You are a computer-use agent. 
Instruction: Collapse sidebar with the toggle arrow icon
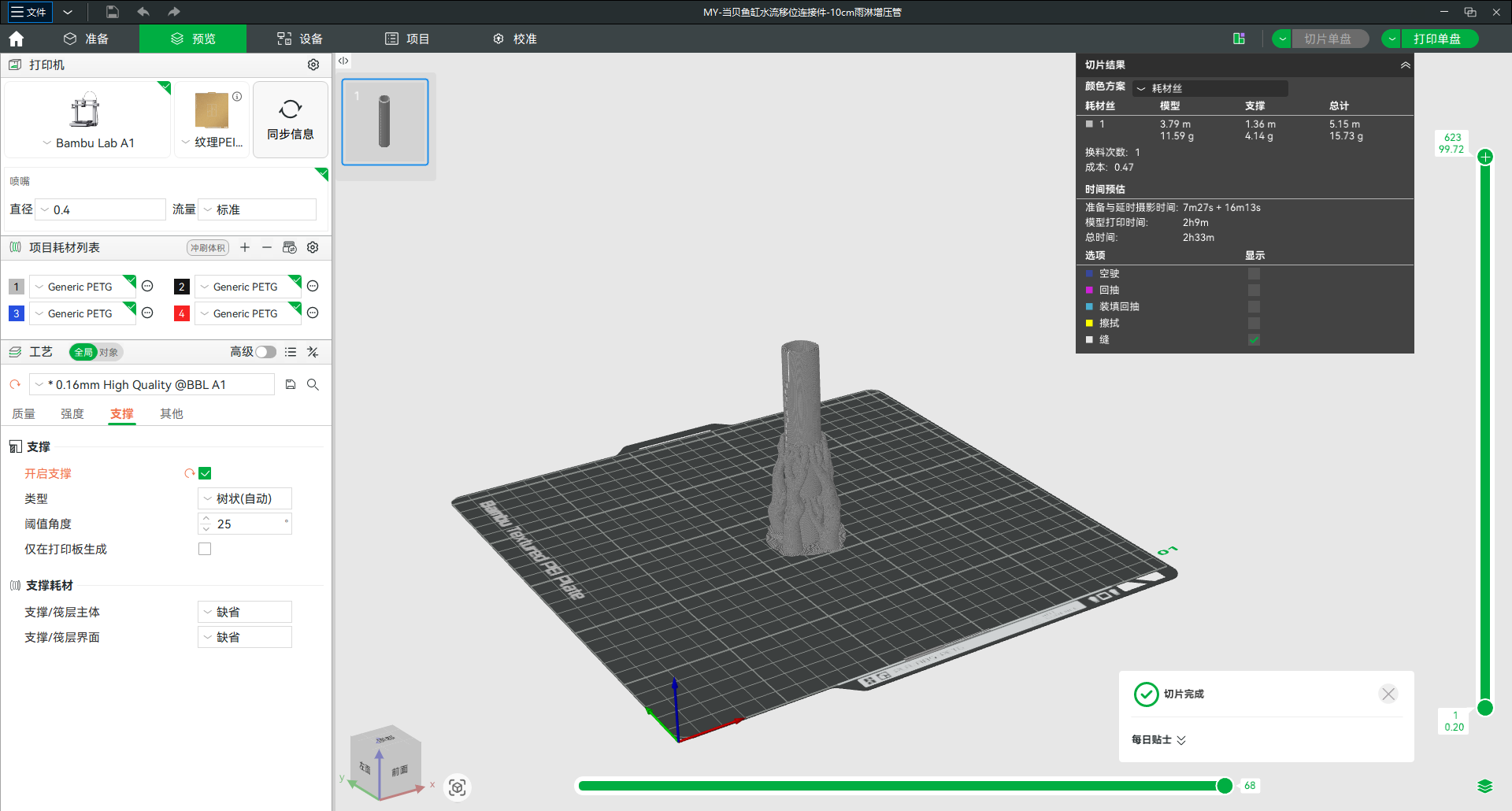click(343, 61)
